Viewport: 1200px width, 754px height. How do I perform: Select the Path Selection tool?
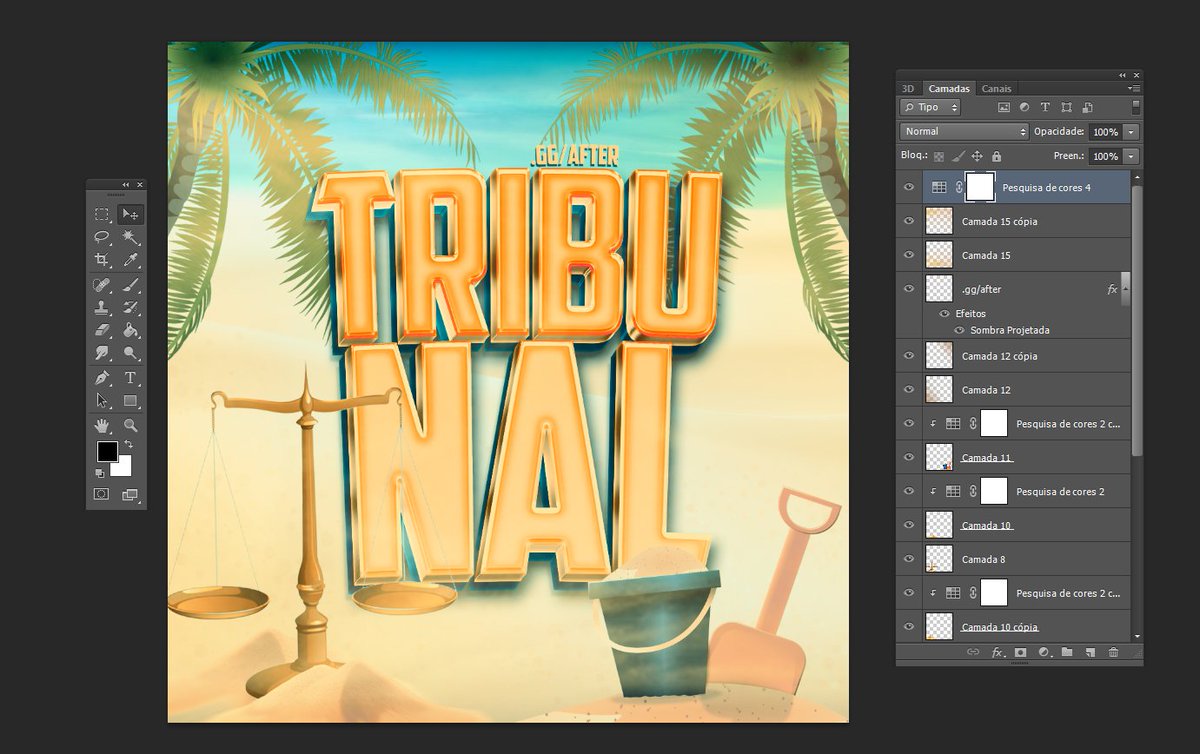coord(102,400)
